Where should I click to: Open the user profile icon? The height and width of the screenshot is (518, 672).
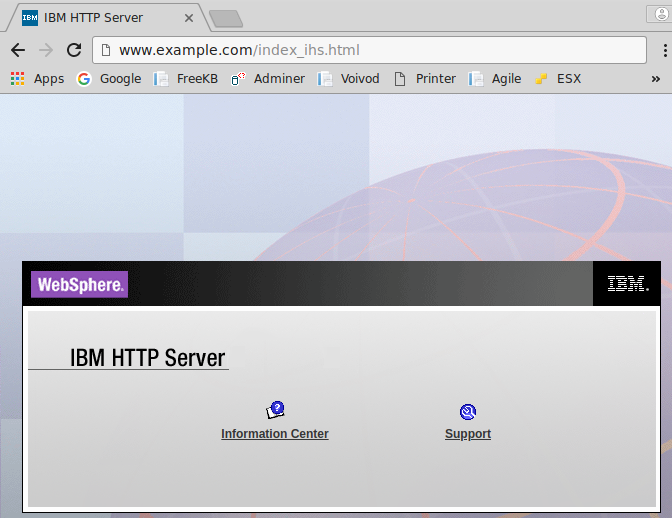[x=661, y=14]
